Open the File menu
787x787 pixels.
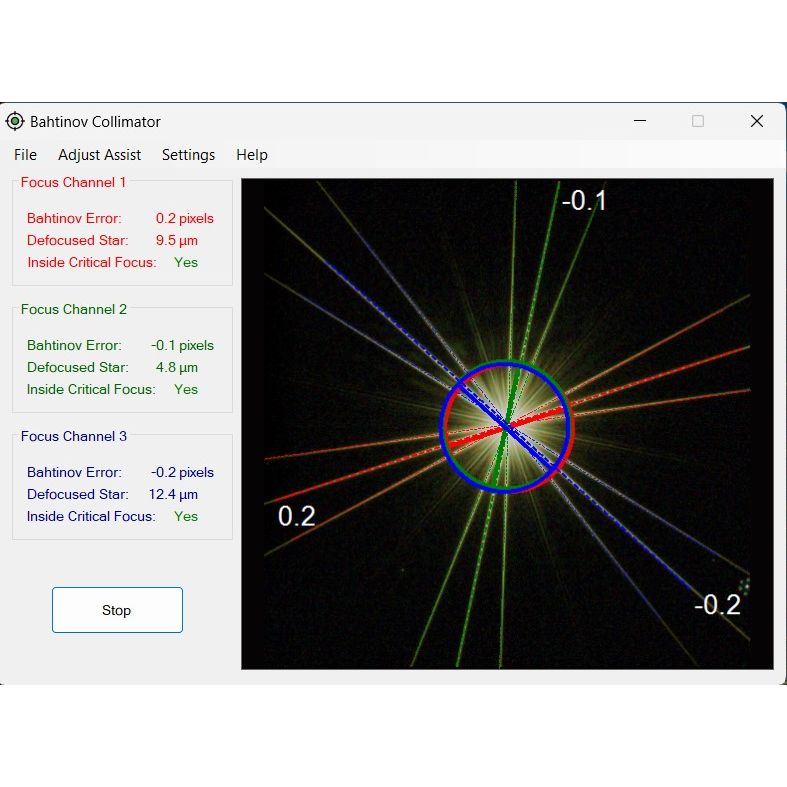[25, 155]
